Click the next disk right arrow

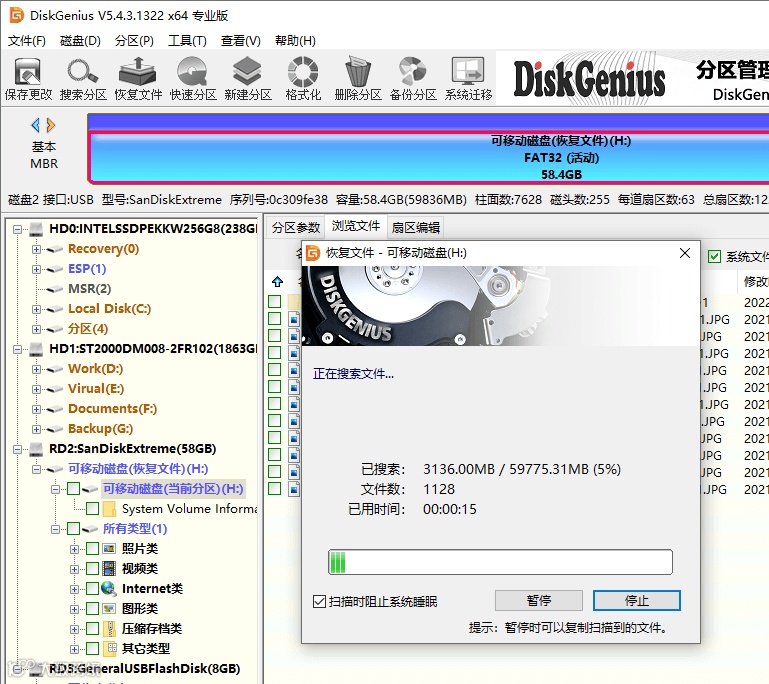(51, 126)
